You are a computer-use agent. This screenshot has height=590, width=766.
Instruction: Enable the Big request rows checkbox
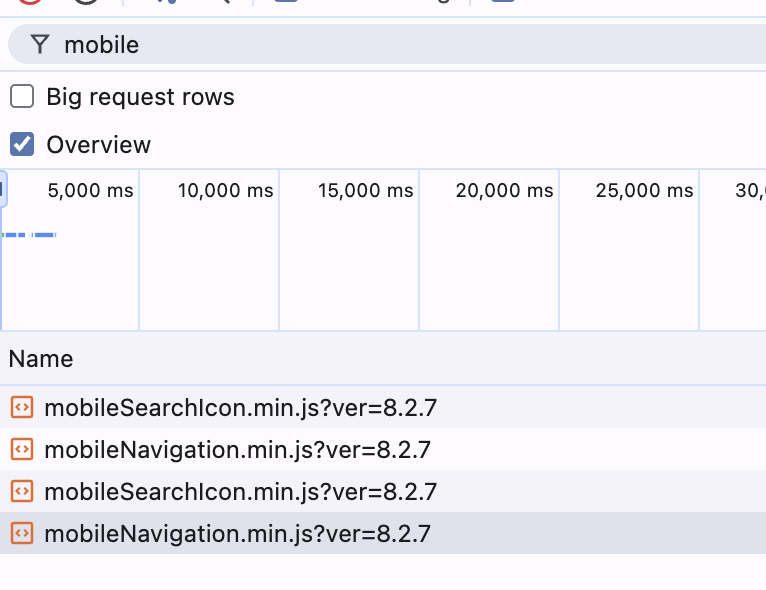[x=22, y=97]
